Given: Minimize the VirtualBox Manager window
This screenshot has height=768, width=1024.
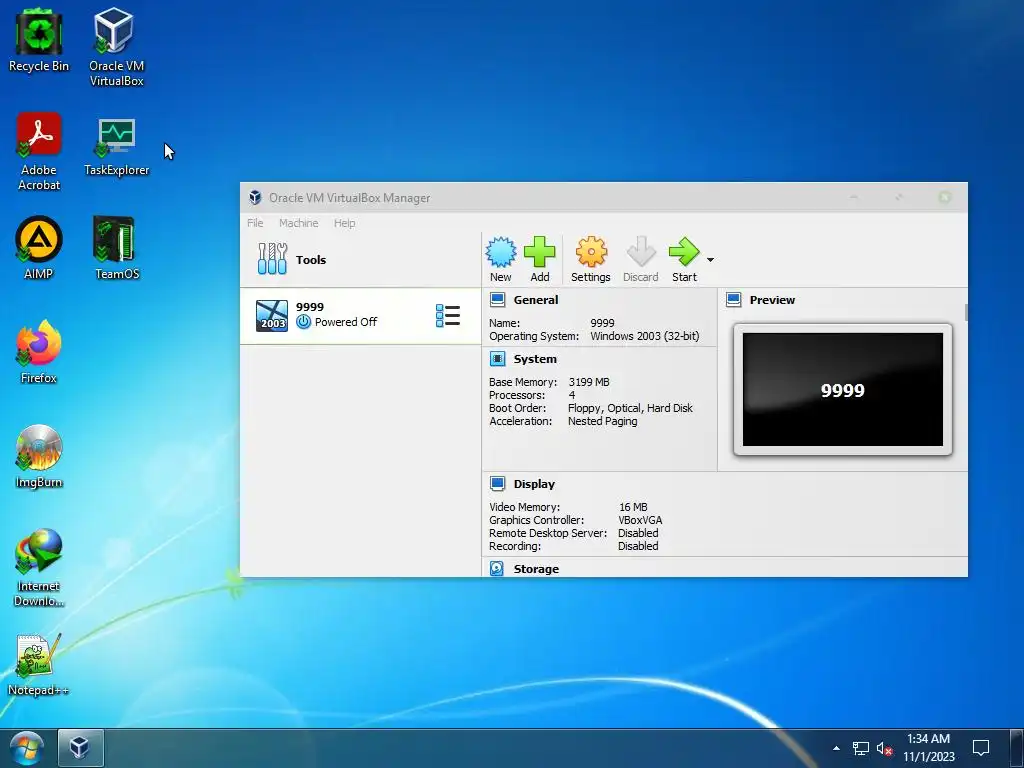Looking at the screenshot, I should point(854,197).
